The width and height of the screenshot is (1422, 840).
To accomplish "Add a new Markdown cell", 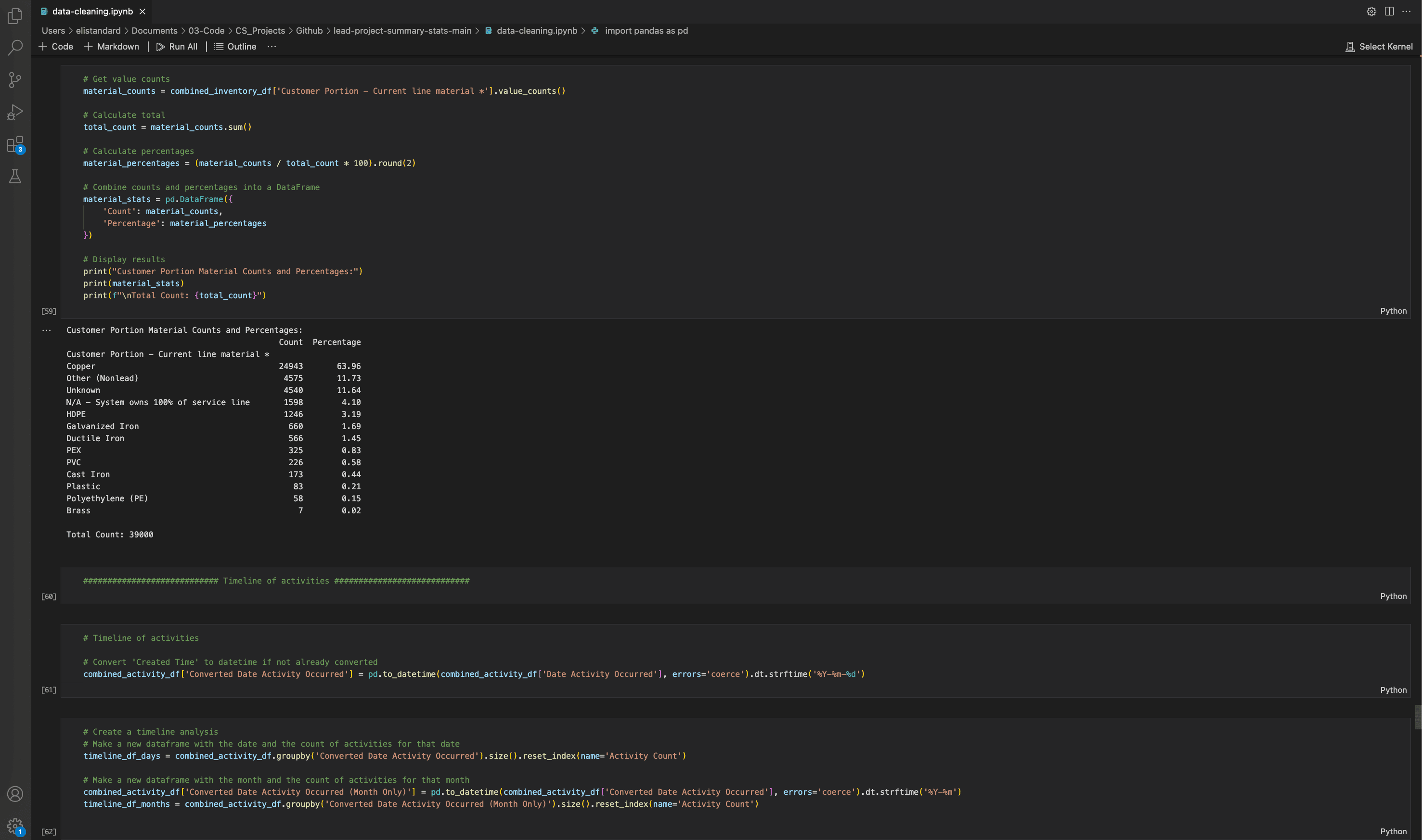I will (x=112, y=46).
